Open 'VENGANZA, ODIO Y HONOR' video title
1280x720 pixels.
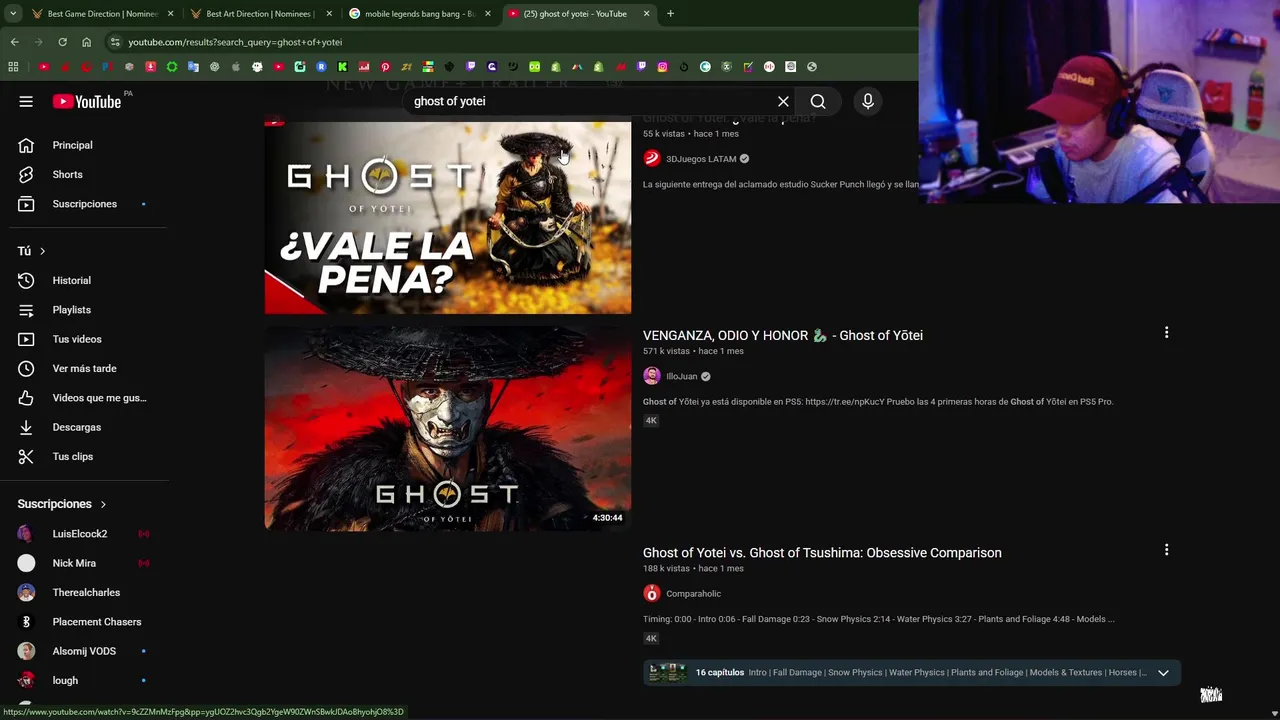783,335
